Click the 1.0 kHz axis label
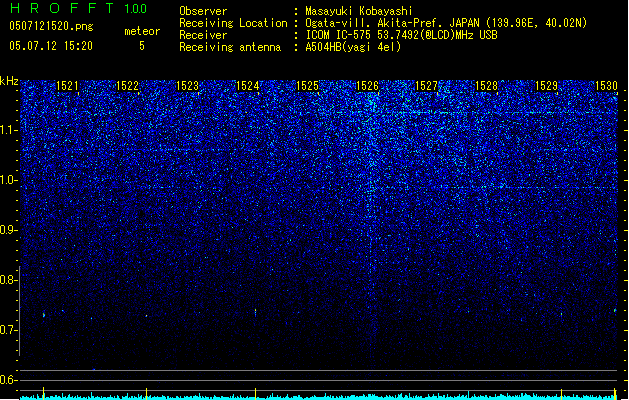The image size is (629, 400). point(9,180)
